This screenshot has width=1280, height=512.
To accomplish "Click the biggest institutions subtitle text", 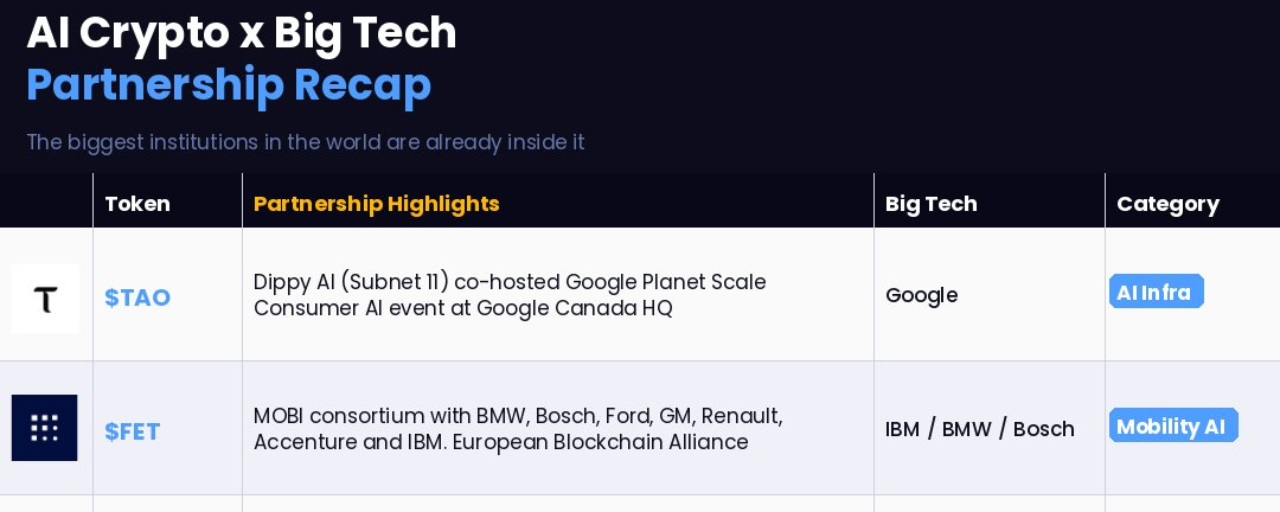I will pos(305,142).
